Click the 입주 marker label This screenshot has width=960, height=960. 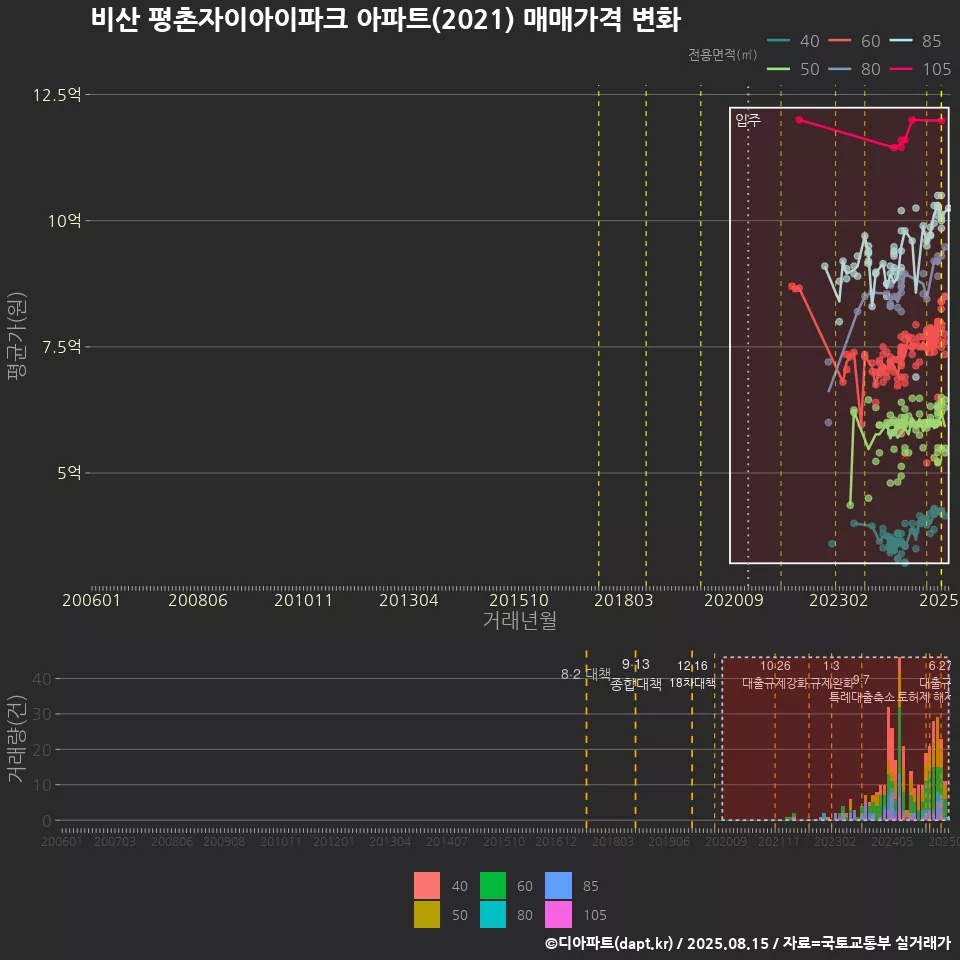748,121
